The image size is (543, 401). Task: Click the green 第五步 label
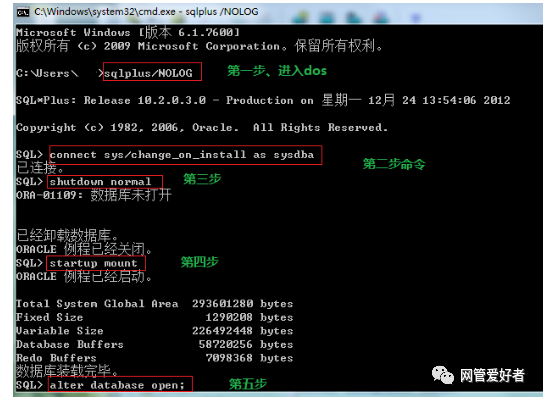tap(248, 384)
